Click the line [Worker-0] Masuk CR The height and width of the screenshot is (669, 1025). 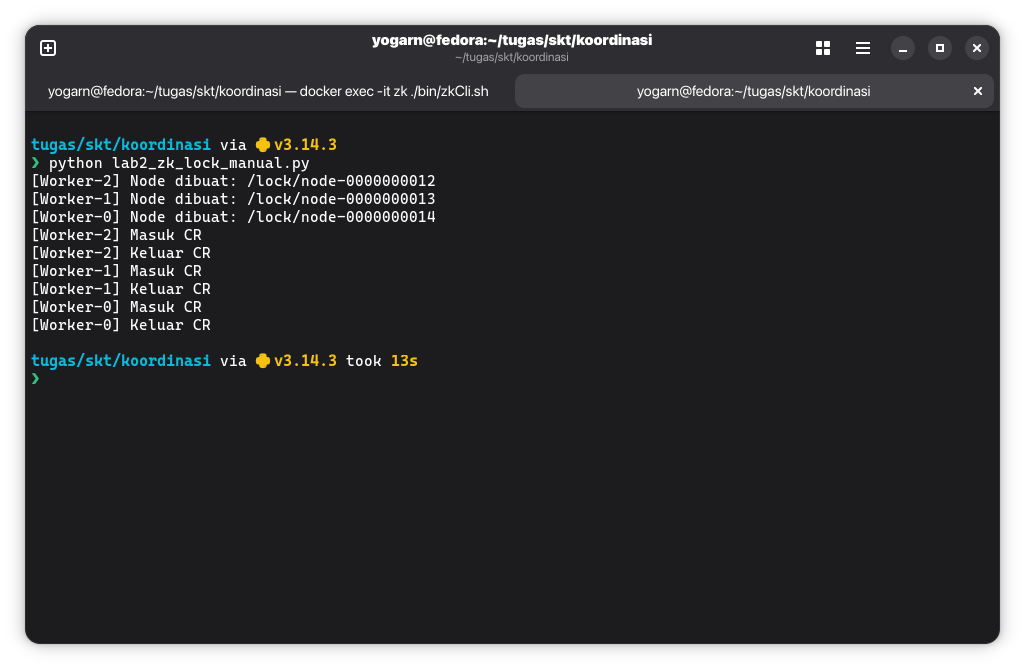(116, 307)
